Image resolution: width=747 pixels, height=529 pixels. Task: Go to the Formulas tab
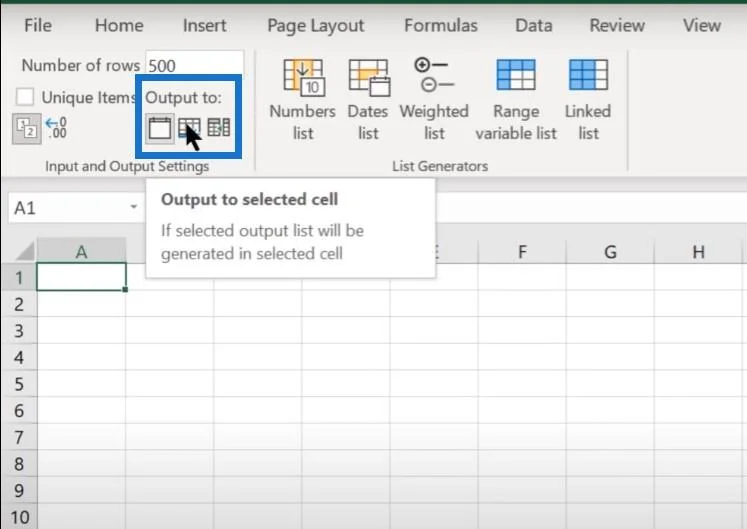(441, 25)
